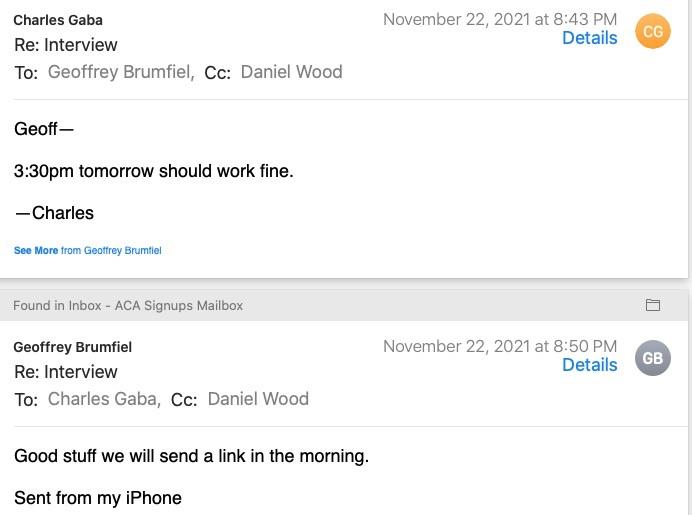The image size is (692, 515).
Task: Select Daniel Wood Cc in Charles Gaba's message
Action: point(291,72)
